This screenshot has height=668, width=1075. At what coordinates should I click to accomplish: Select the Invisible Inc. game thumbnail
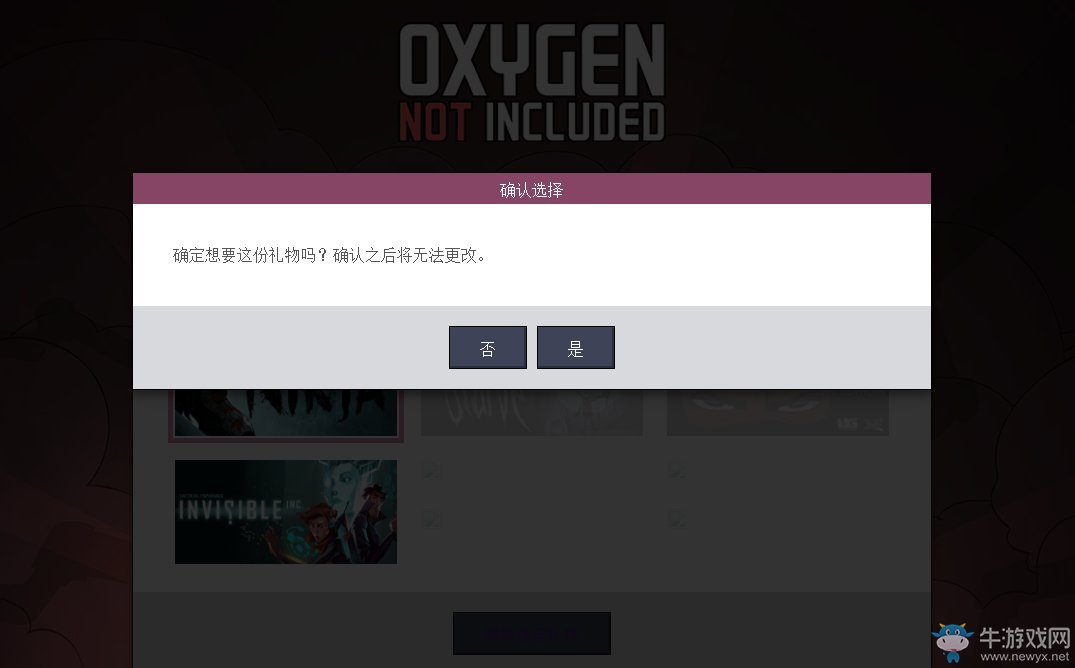[x=286, y=512]
